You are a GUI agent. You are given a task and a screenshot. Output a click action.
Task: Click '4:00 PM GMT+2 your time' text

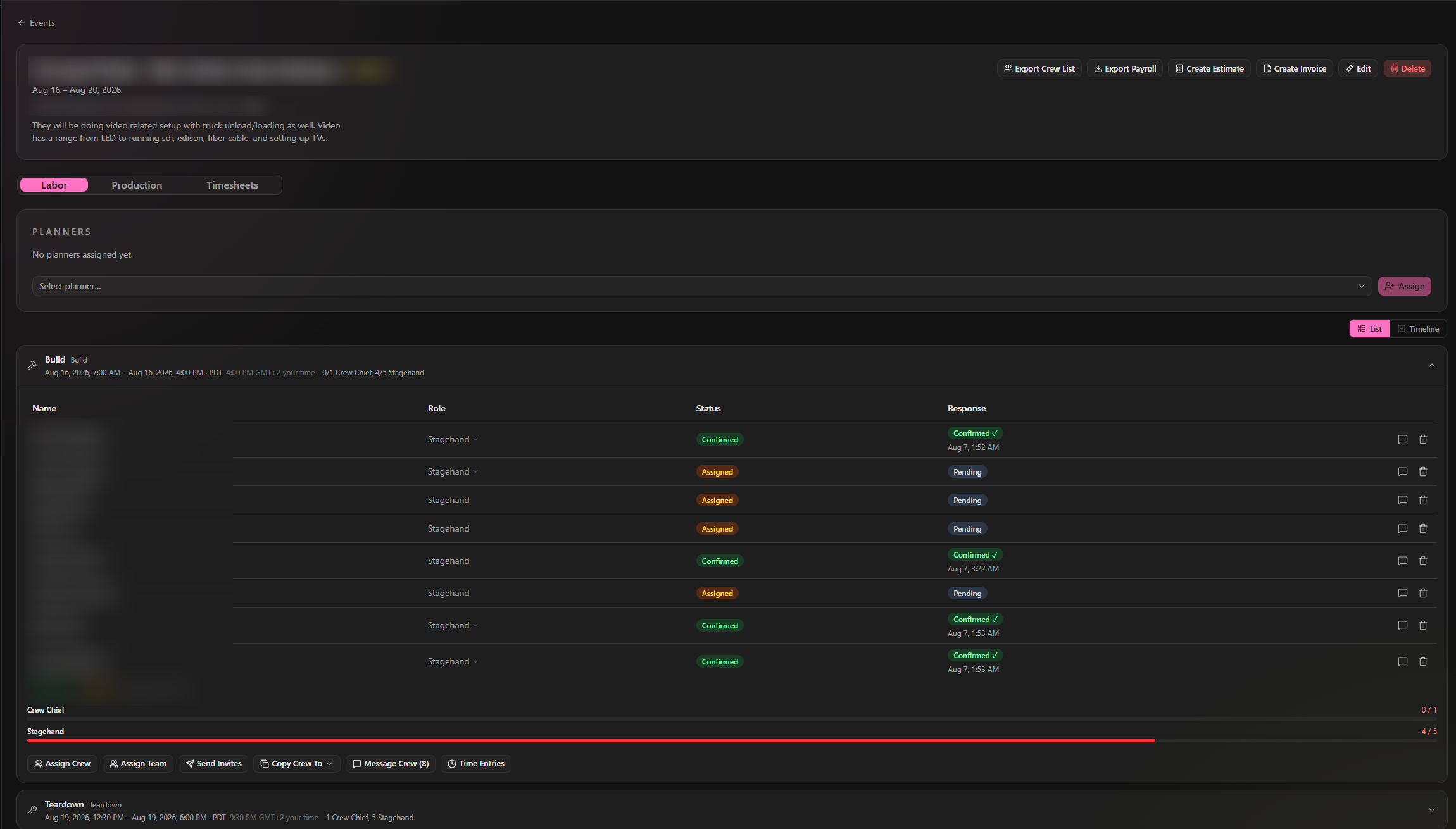point(270,373)
